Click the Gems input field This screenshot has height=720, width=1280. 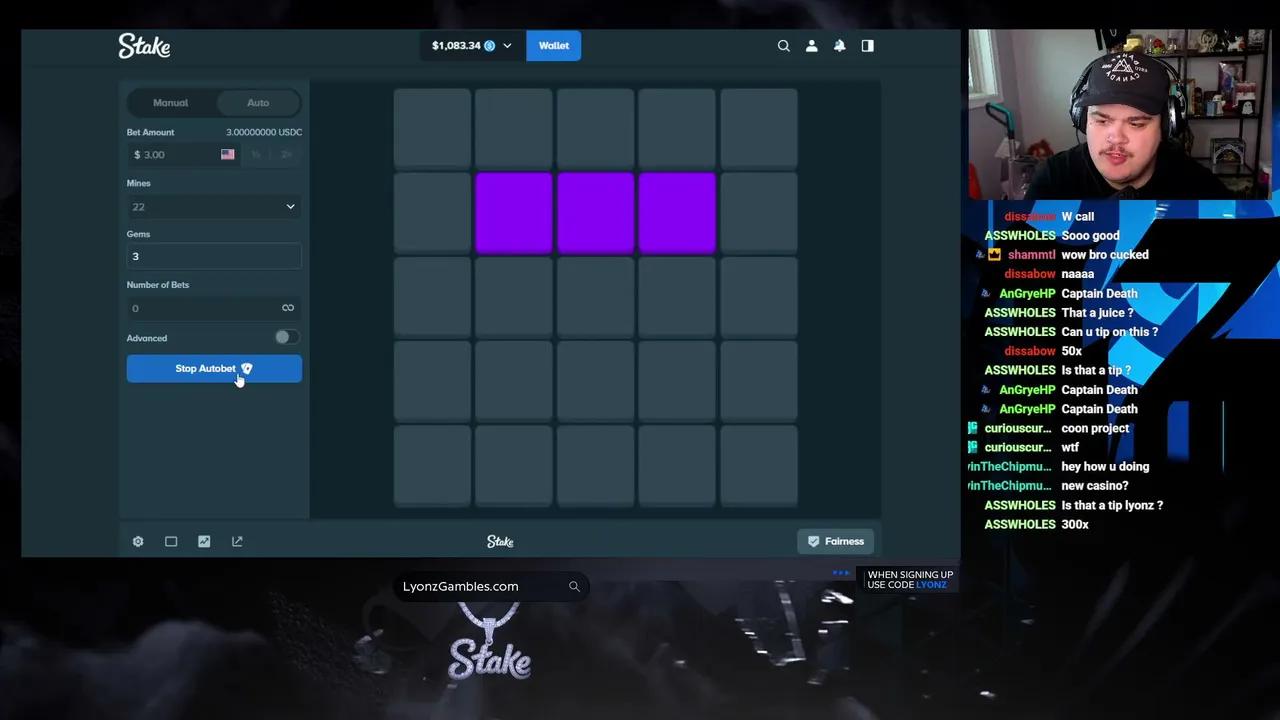pyautogui.click(x=214, y=256)
